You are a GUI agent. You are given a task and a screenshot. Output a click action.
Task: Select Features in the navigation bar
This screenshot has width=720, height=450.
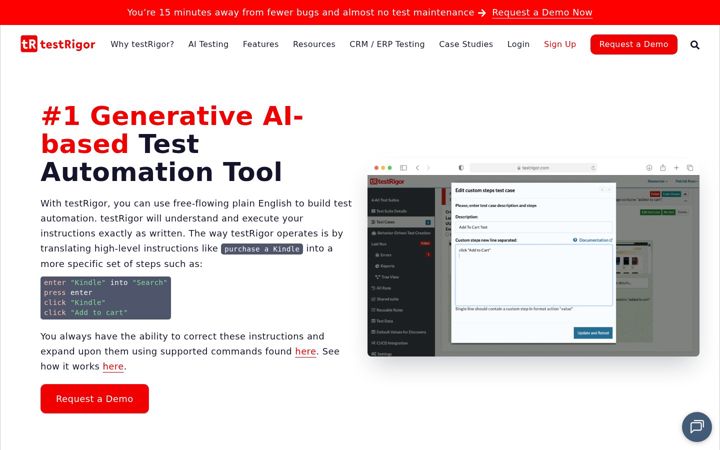tap(260, 44)
